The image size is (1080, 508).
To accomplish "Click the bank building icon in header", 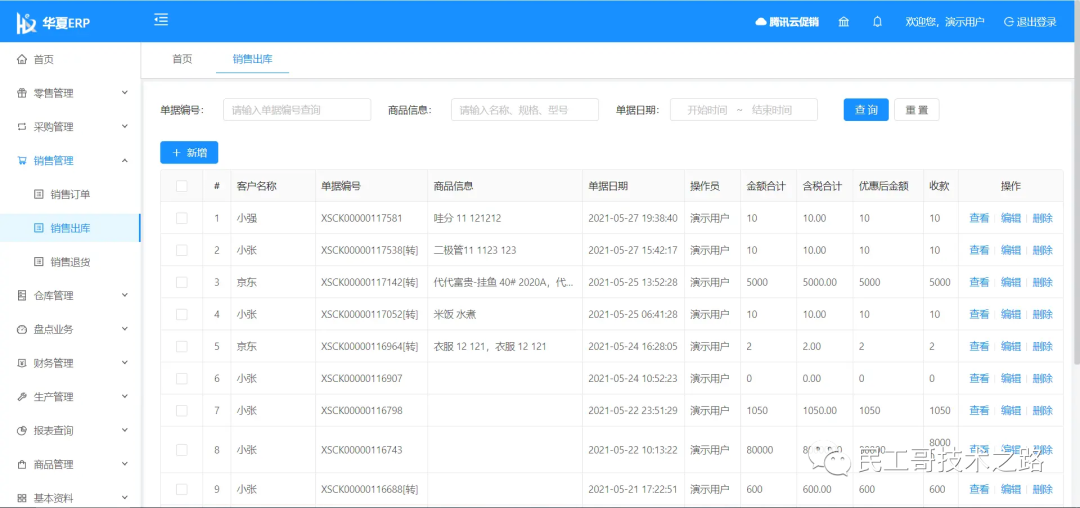I will 844,21.
